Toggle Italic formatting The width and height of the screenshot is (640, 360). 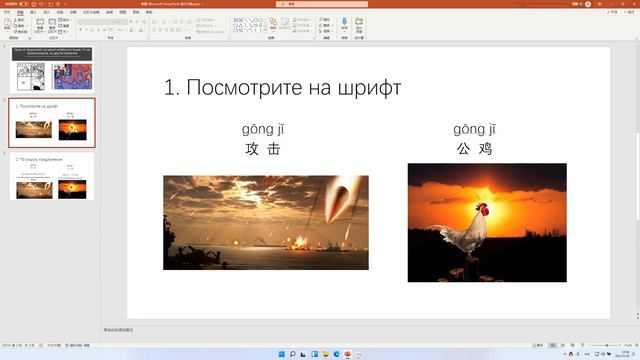(x=86, y=30)
